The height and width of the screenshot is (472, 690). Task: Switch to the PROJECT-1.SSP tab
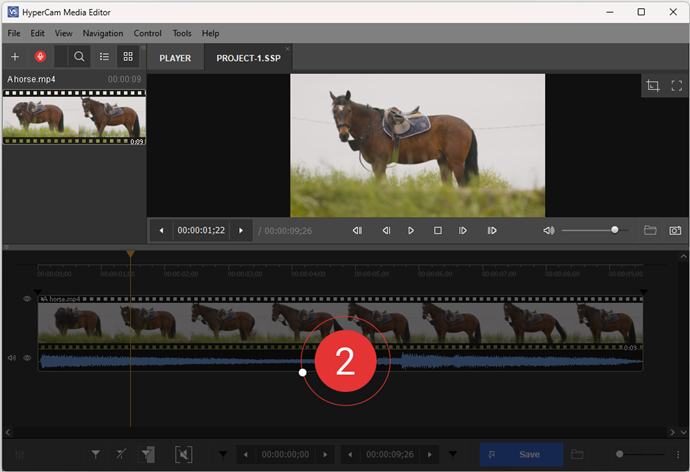(248, 58)
